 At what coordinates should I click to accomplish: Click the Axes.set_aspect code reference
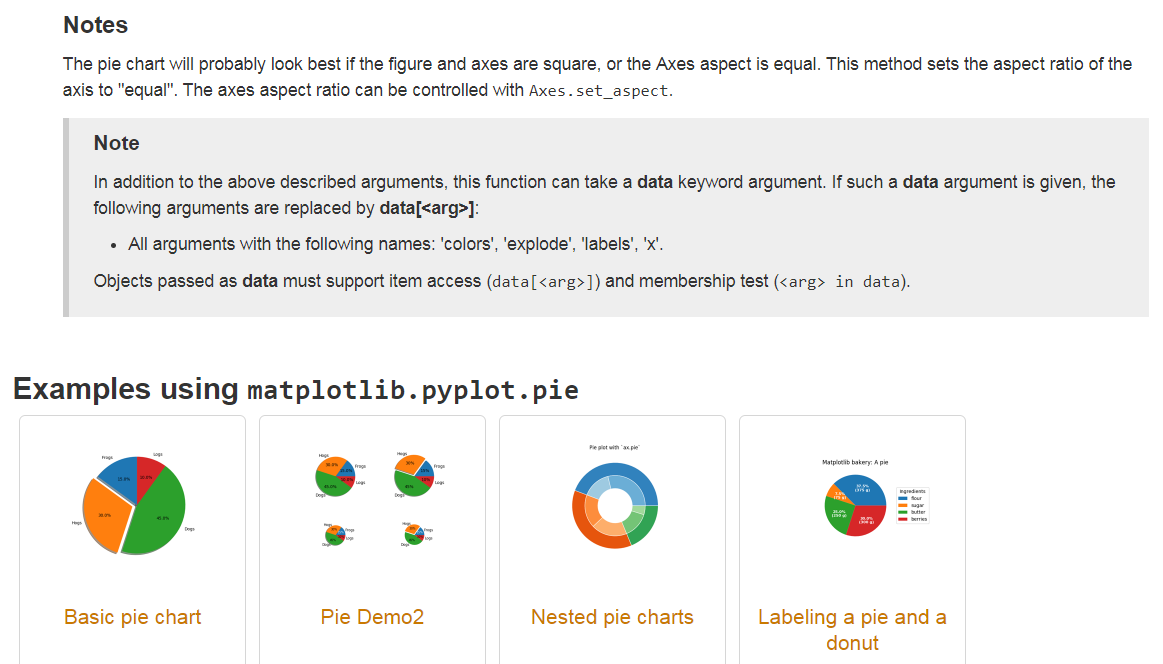click(599, 91)
